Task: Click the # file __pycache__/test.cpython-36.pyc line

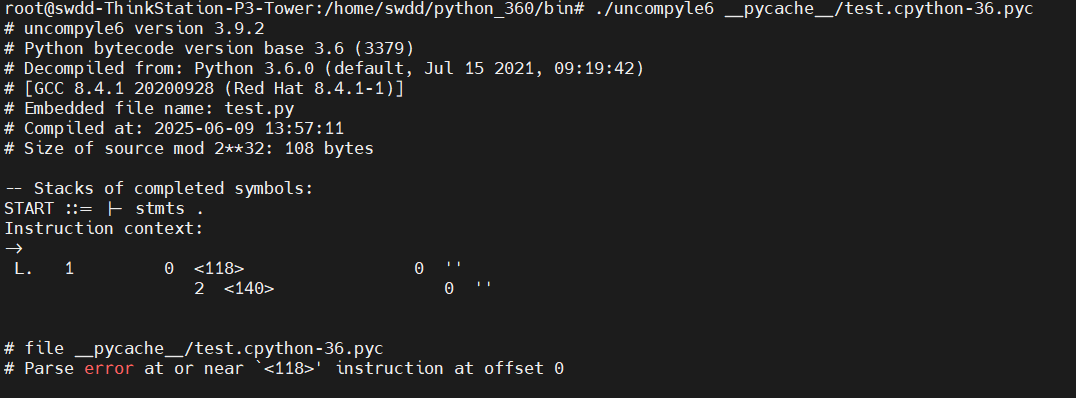Action: pos(194,349)
